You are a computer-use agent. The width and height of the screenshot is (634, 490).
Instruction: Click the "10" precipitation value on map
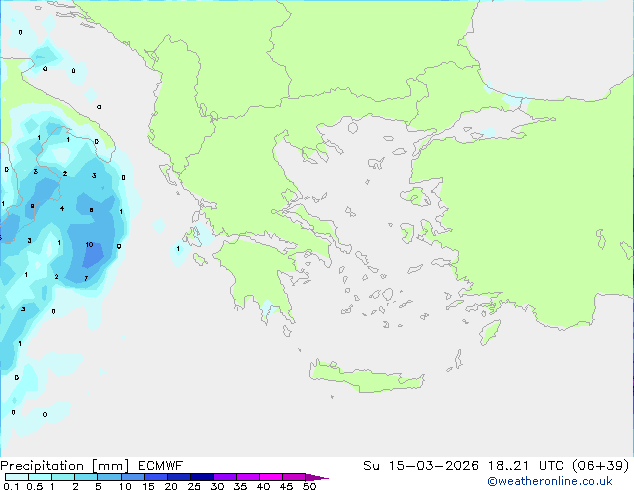tap(89, 245)
